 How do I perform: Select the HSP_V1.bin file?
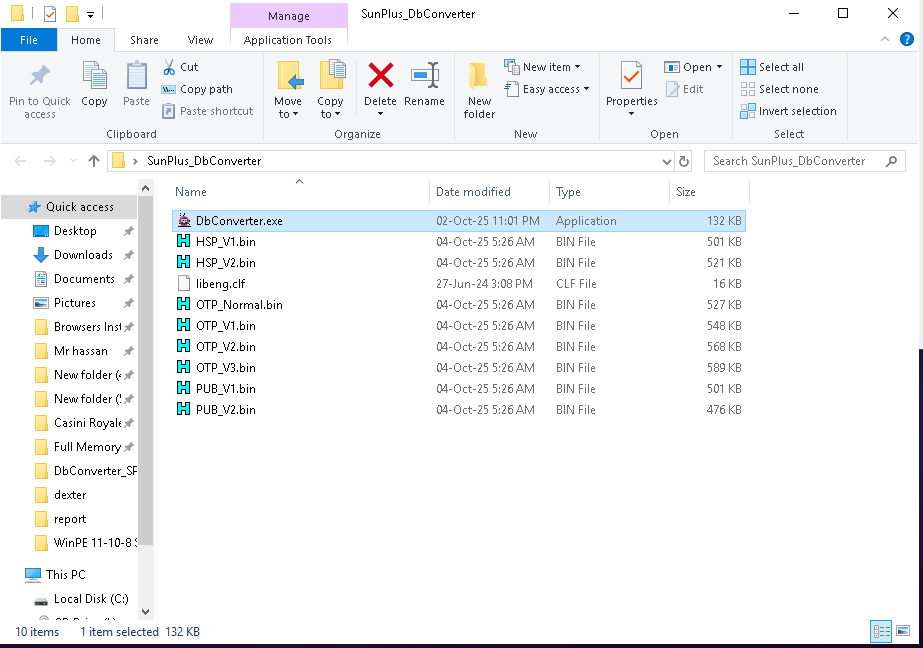459,242
